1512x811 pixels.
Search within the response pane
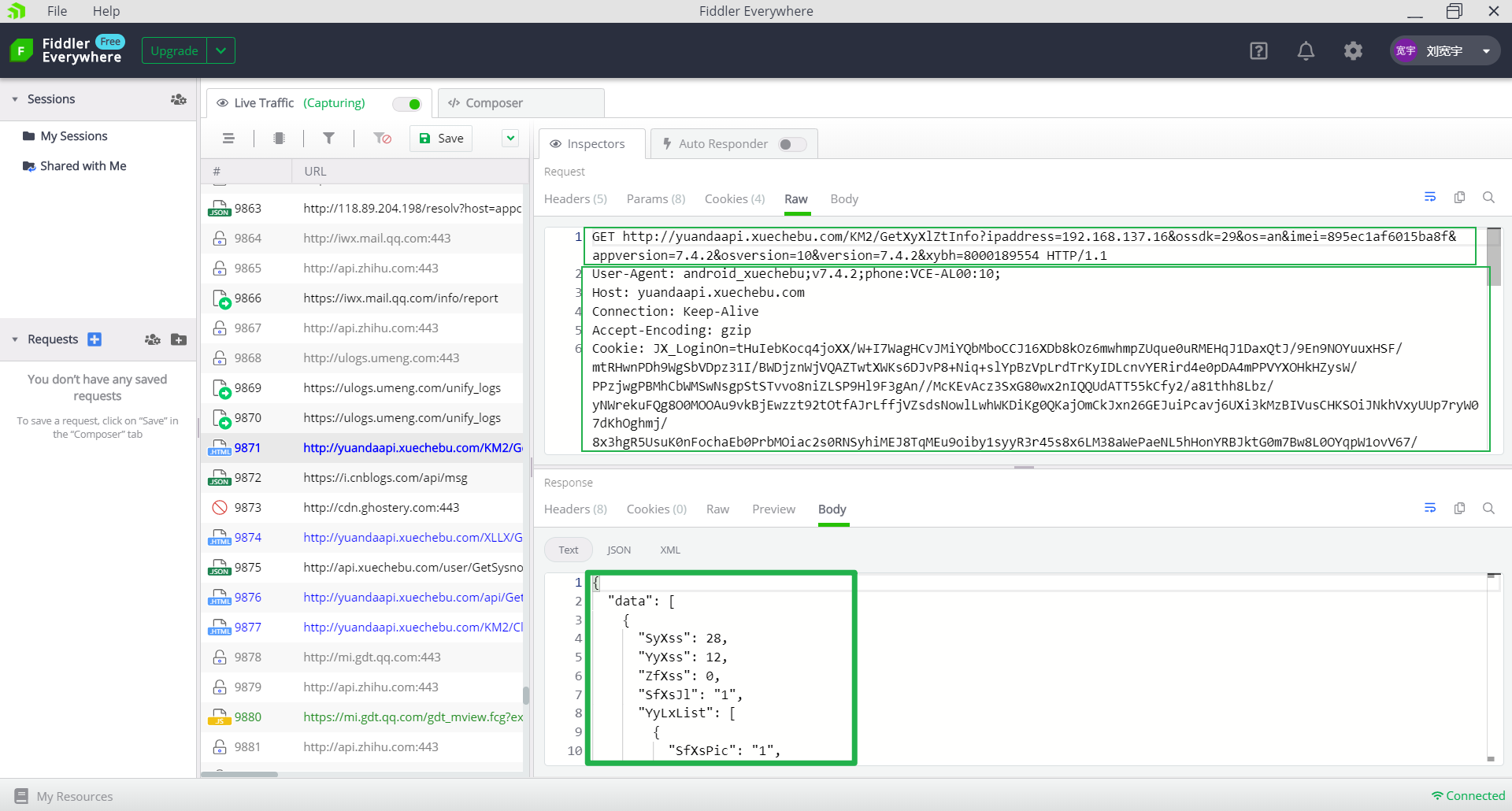tap(1488, 508)
